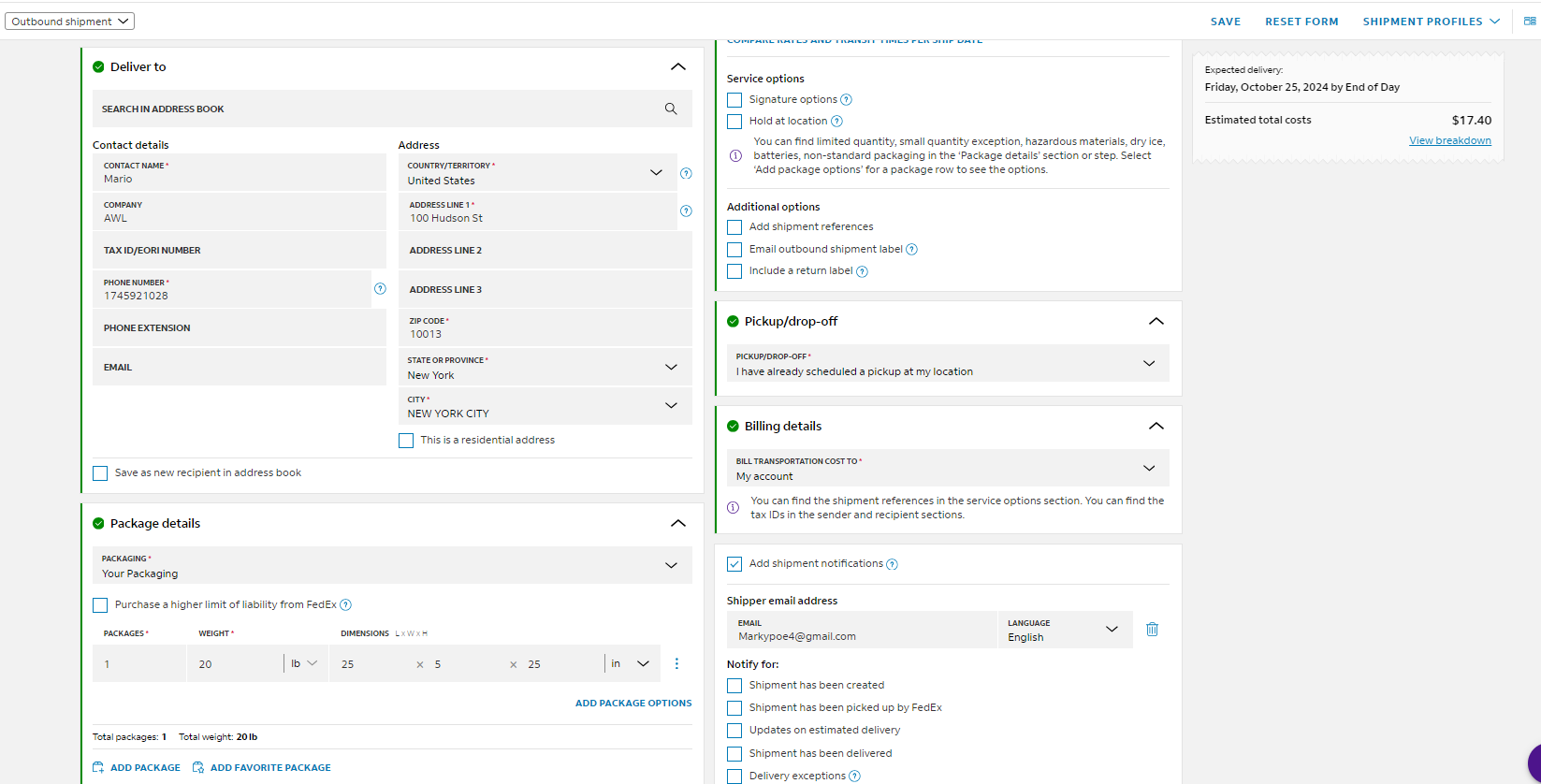1541x784 pixels.
Task: Click the Add Favorite Package link
Action: coord(270,767)
